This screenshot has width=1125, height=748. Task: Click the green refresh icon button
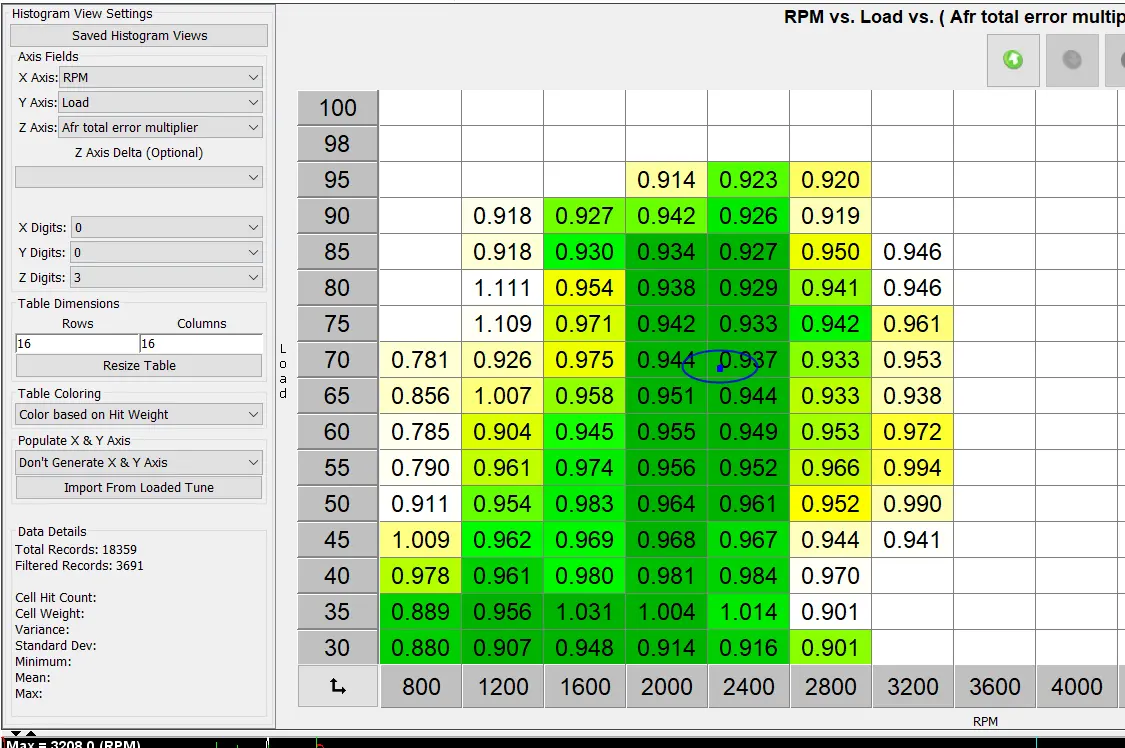(x=1013, y=60)
